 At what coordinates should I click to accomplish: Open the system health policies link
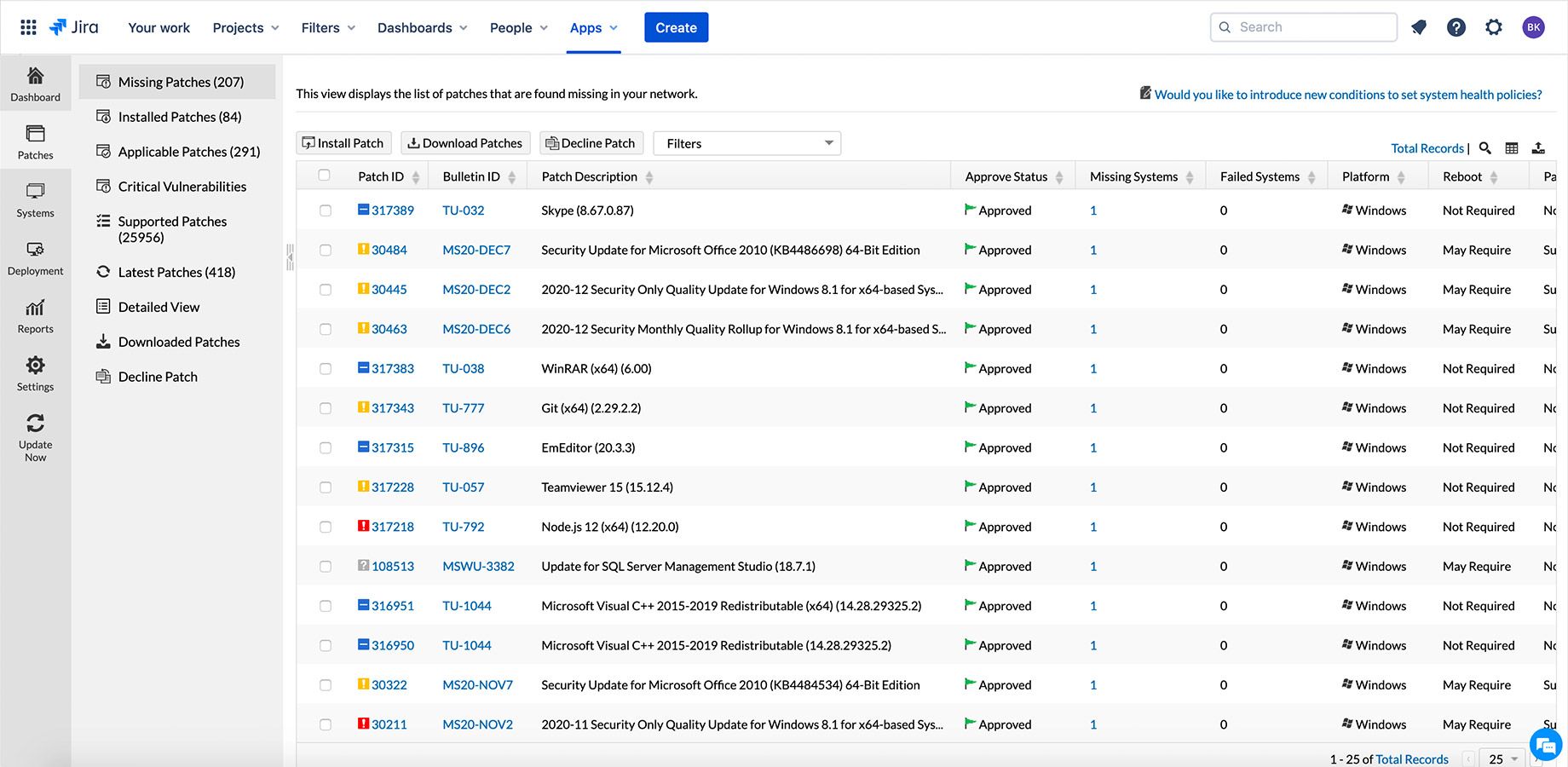(x=1348, y=95)
